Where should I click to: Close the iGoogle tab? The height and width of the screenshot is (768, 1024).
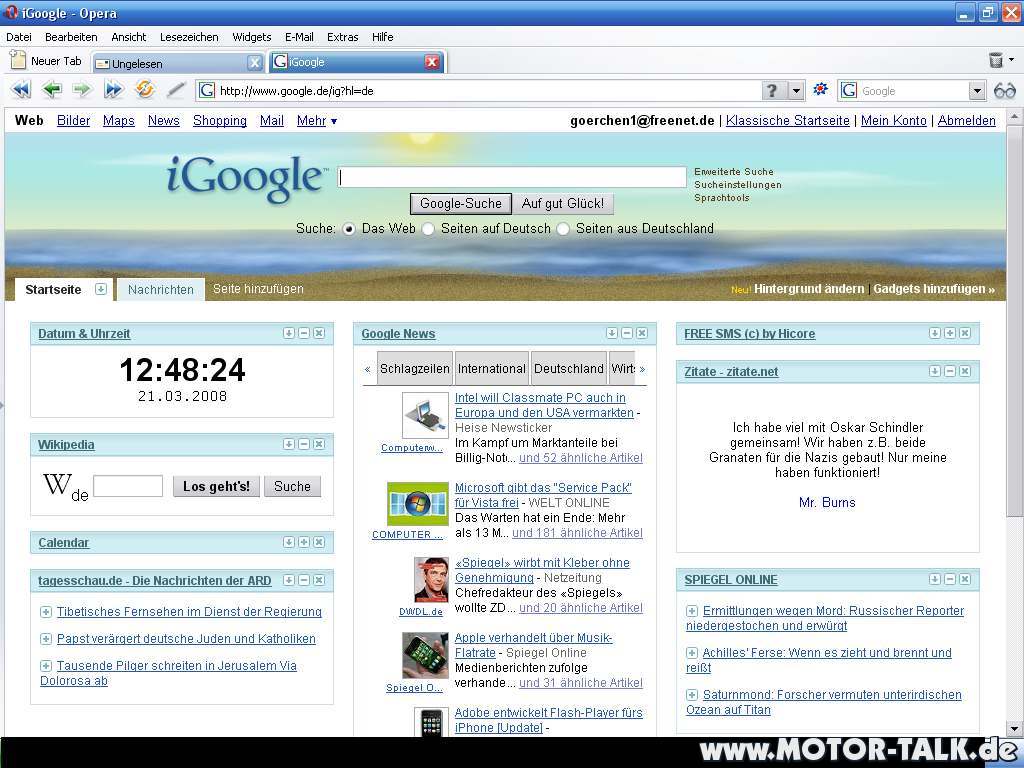pos(432,62)
